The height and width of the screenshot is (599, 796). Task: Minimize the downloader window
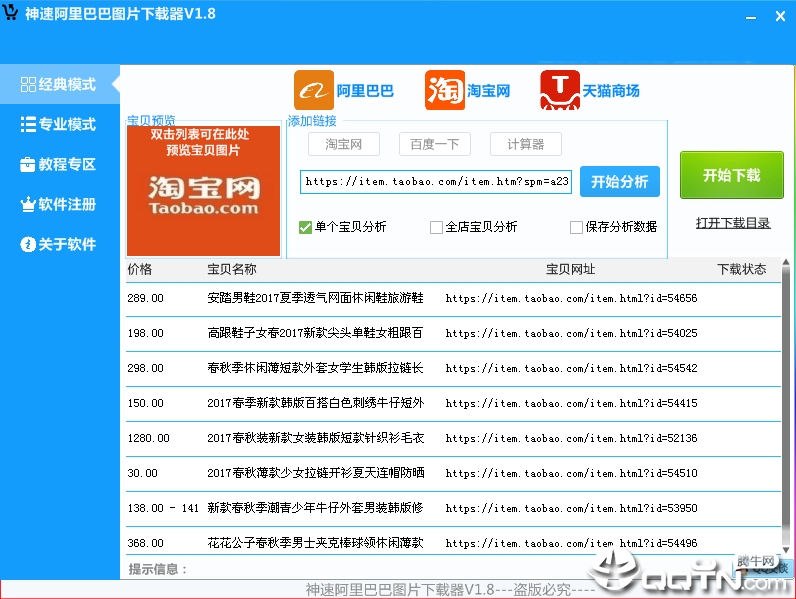coord(751,17)
